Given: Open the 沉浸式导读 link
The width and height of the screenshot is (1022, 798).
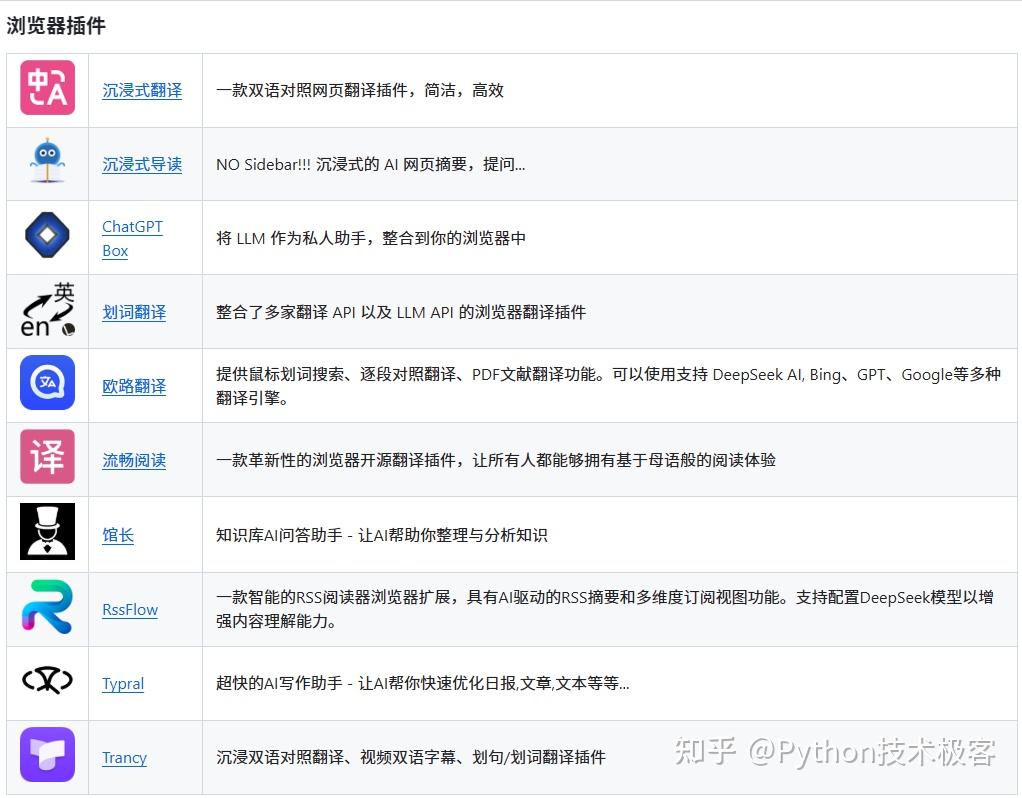Looking at the screenshot, I should tap(142, 164).
